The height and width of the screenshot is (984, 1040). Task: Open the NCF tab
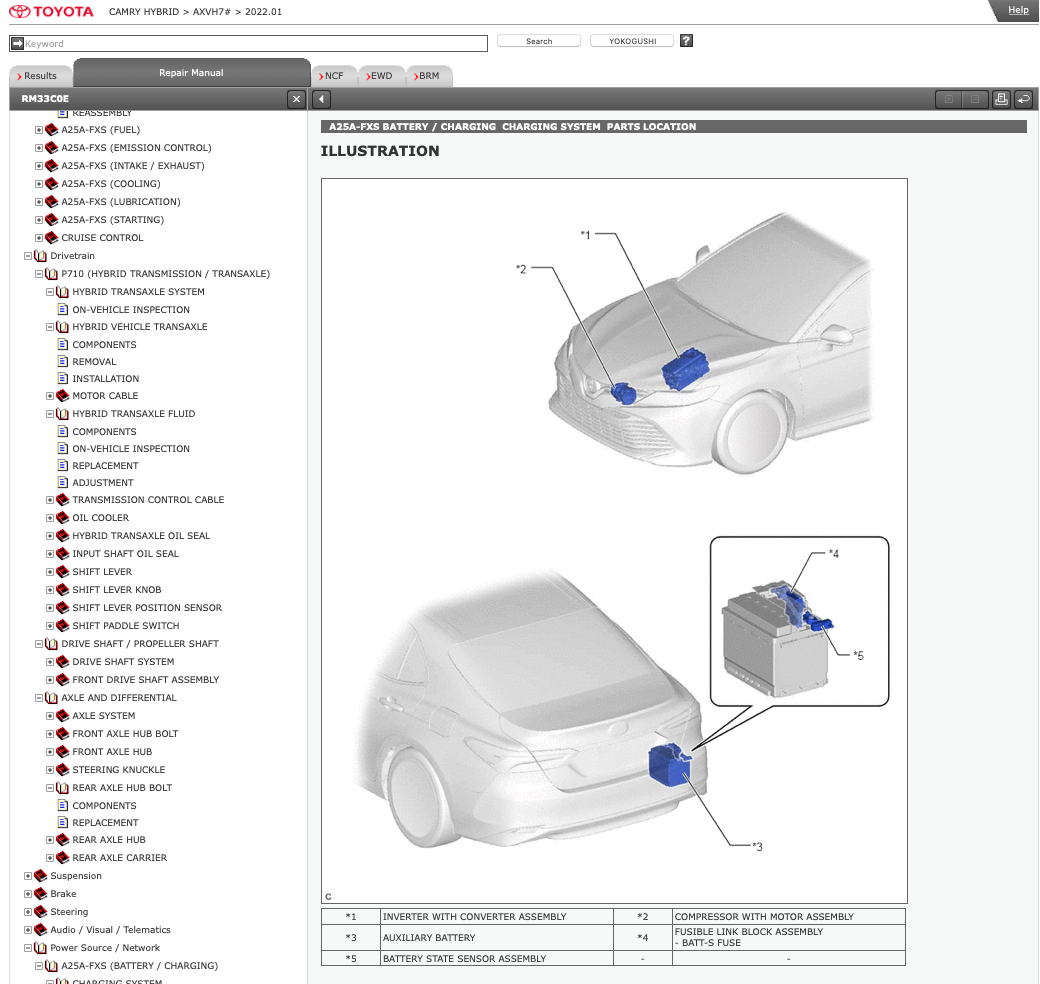[x=333, y=75]
